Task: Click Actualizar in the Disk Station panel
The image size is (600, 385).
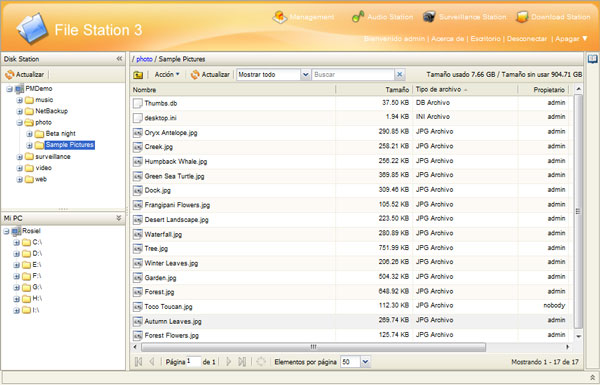Action: click(25, 75)
